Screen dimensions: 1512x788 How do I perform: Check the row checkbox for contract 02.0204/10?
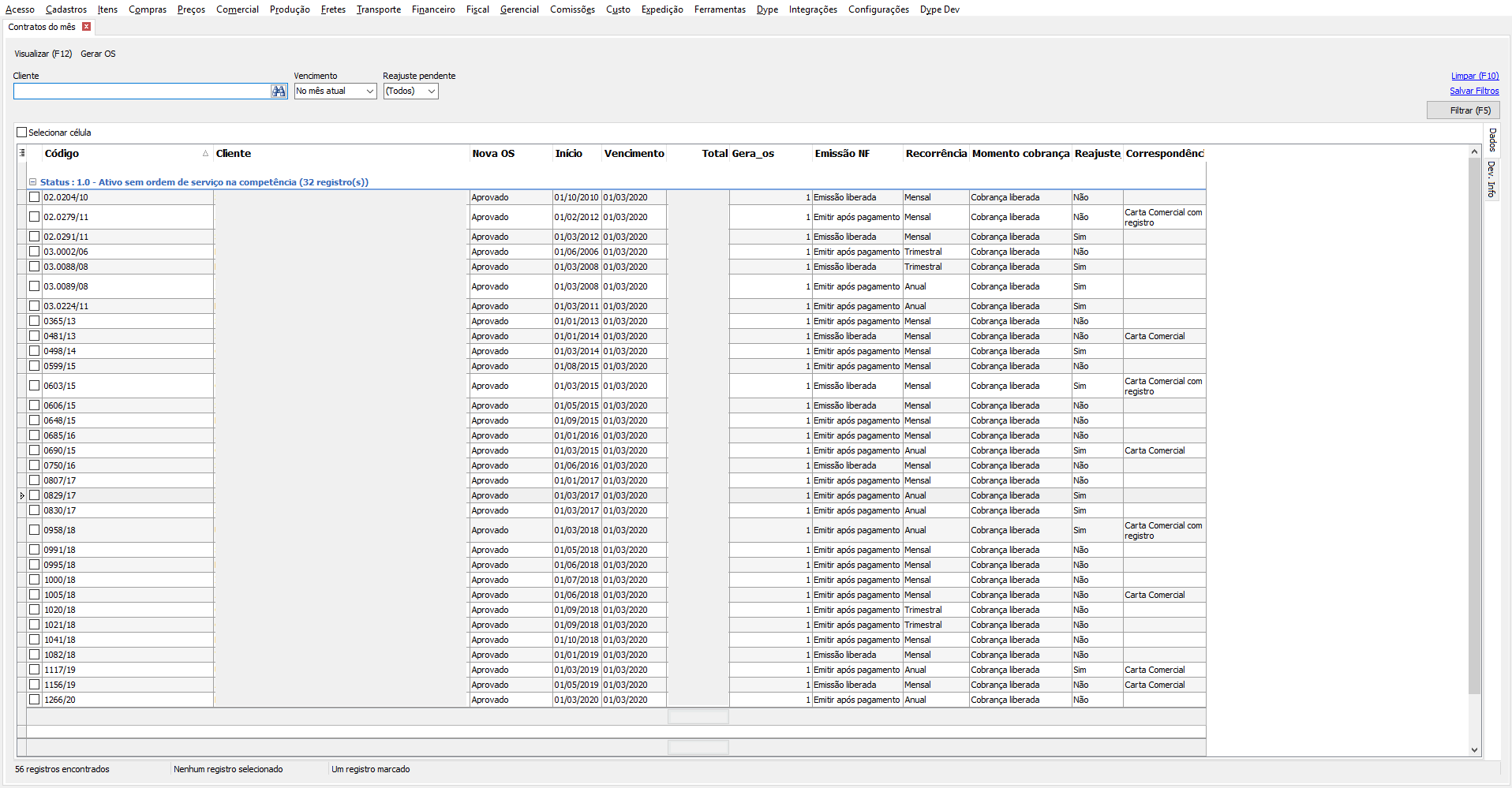tap(35, 197)
